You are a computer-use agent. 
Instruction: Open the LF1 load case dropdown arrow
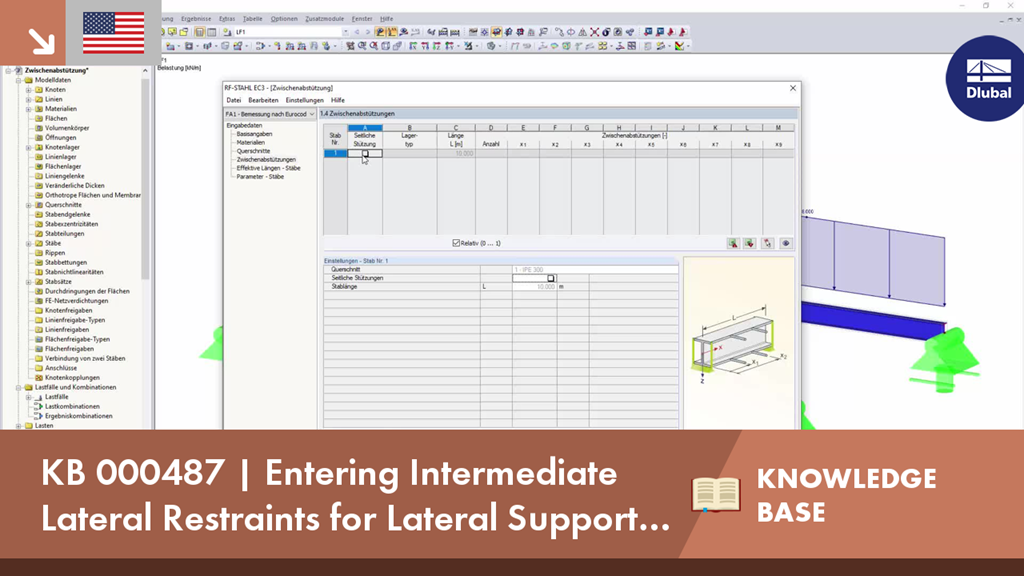point(345,32)
